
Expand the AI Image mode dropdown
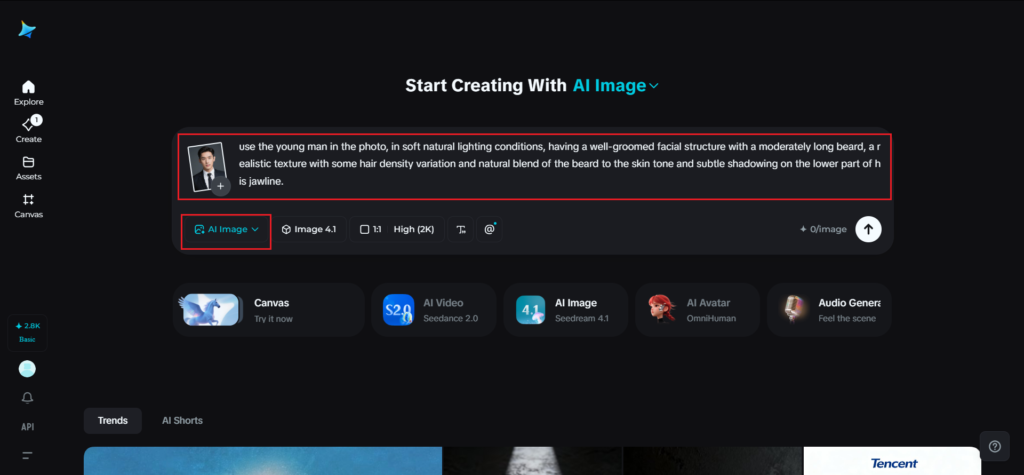pyautogui.click(x=226, y=229)
